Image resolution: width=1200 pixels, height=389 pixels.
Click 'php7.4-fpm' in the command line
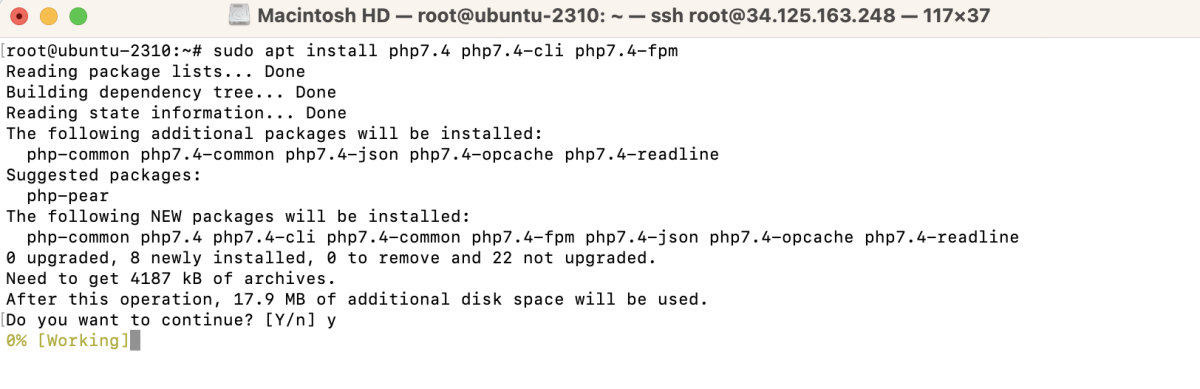628,50
